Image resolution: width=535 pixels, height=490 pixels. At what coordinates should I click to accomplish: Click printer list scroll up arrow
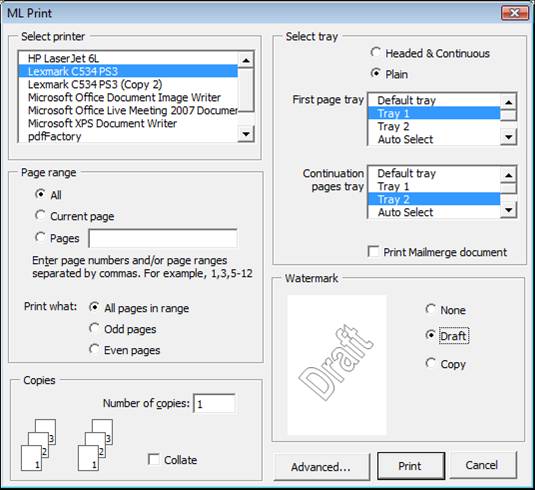click(246, 61)
